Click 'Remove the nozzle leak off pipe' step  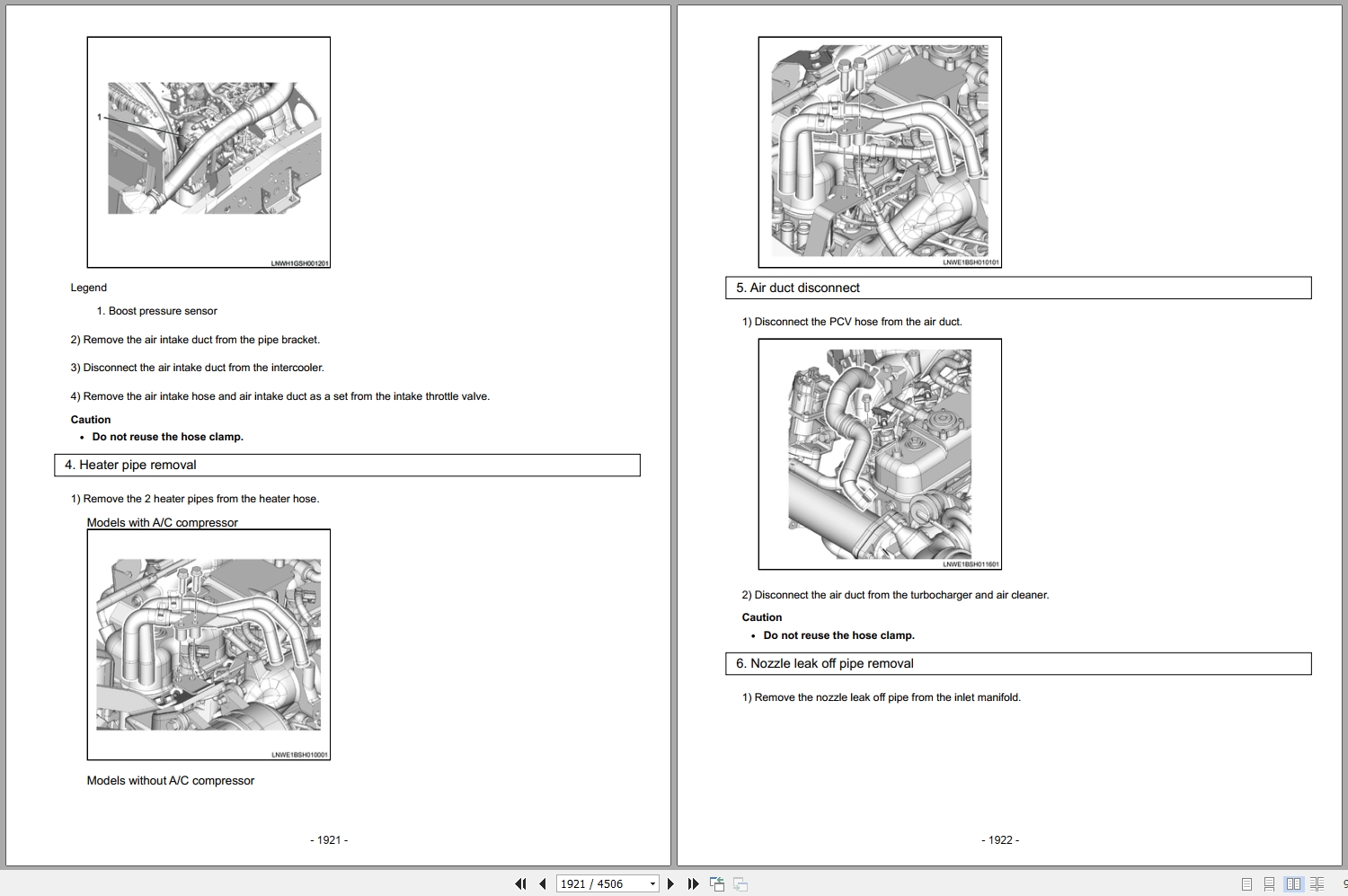[x=882, y=697]
